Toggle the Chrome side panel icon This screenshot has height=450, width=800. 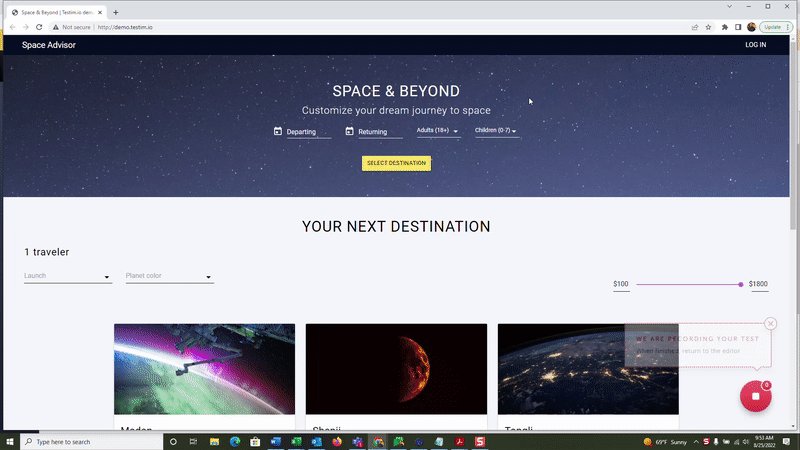click(x=738, y=27)
